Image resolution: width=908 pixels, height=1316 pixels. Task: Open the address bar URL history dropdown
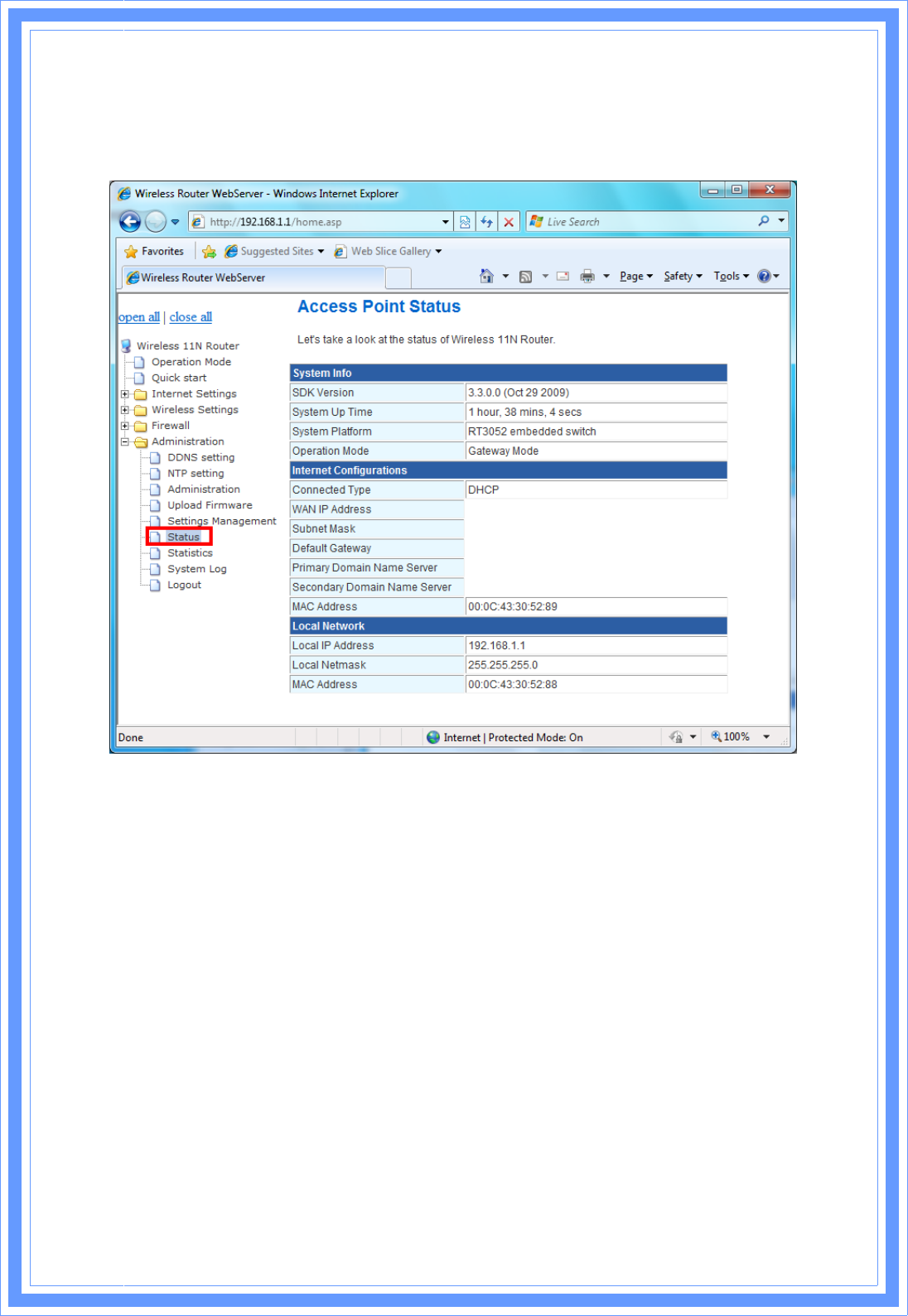(446, 222)
